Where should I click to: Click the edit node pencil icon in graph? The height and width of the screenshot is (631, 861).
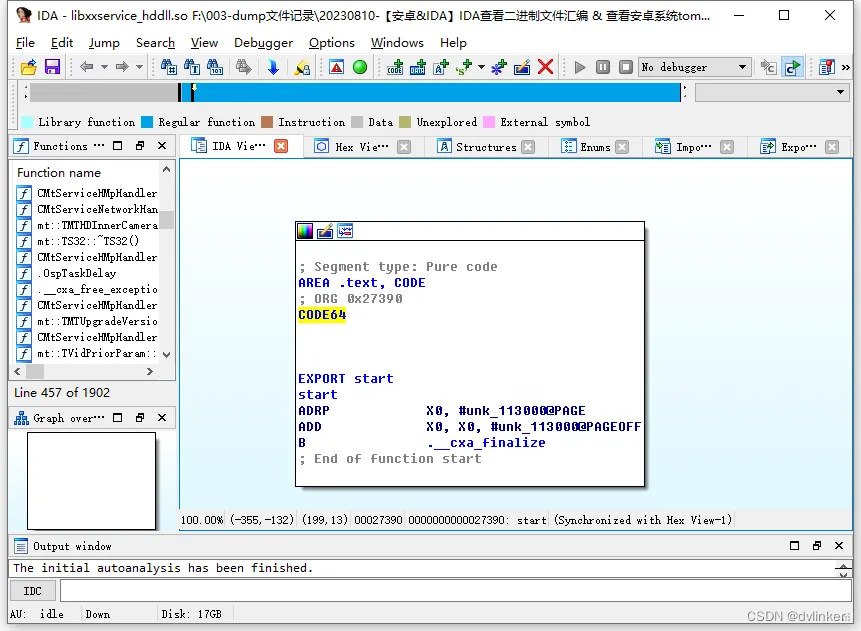(325, 231)
